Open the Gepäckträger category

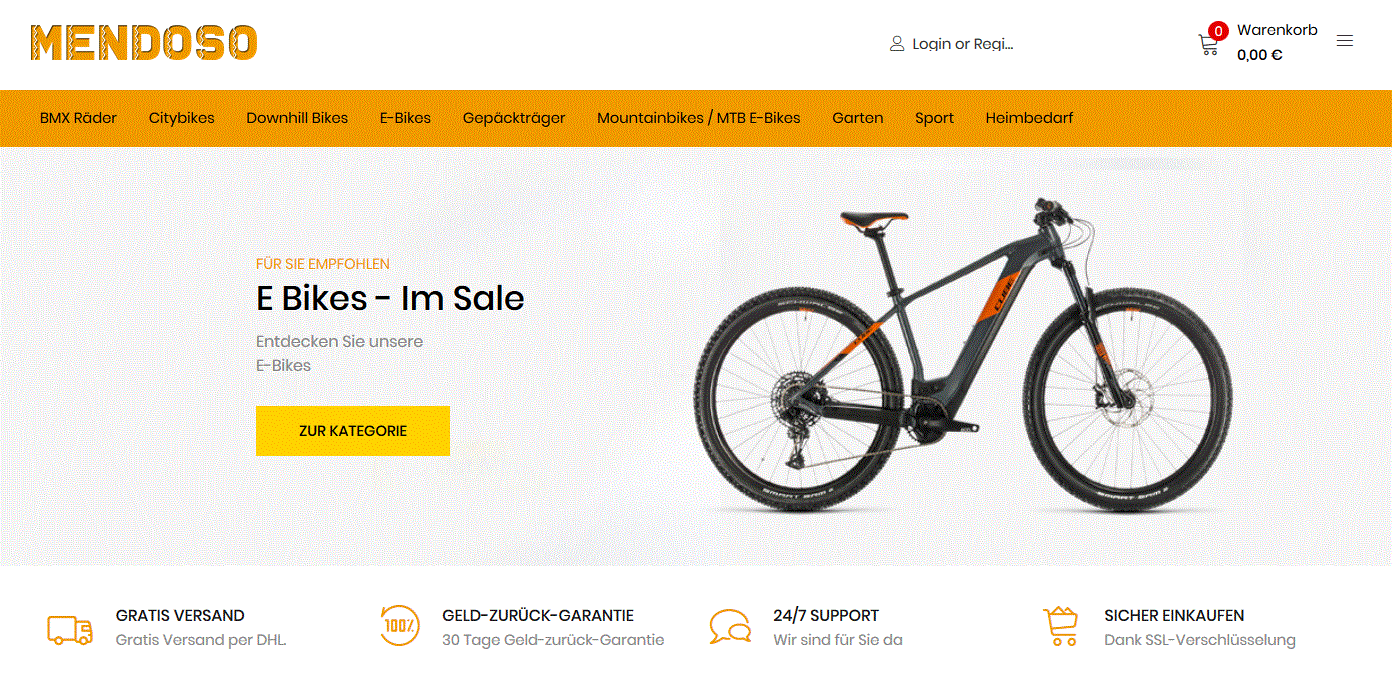pos(514,118)
